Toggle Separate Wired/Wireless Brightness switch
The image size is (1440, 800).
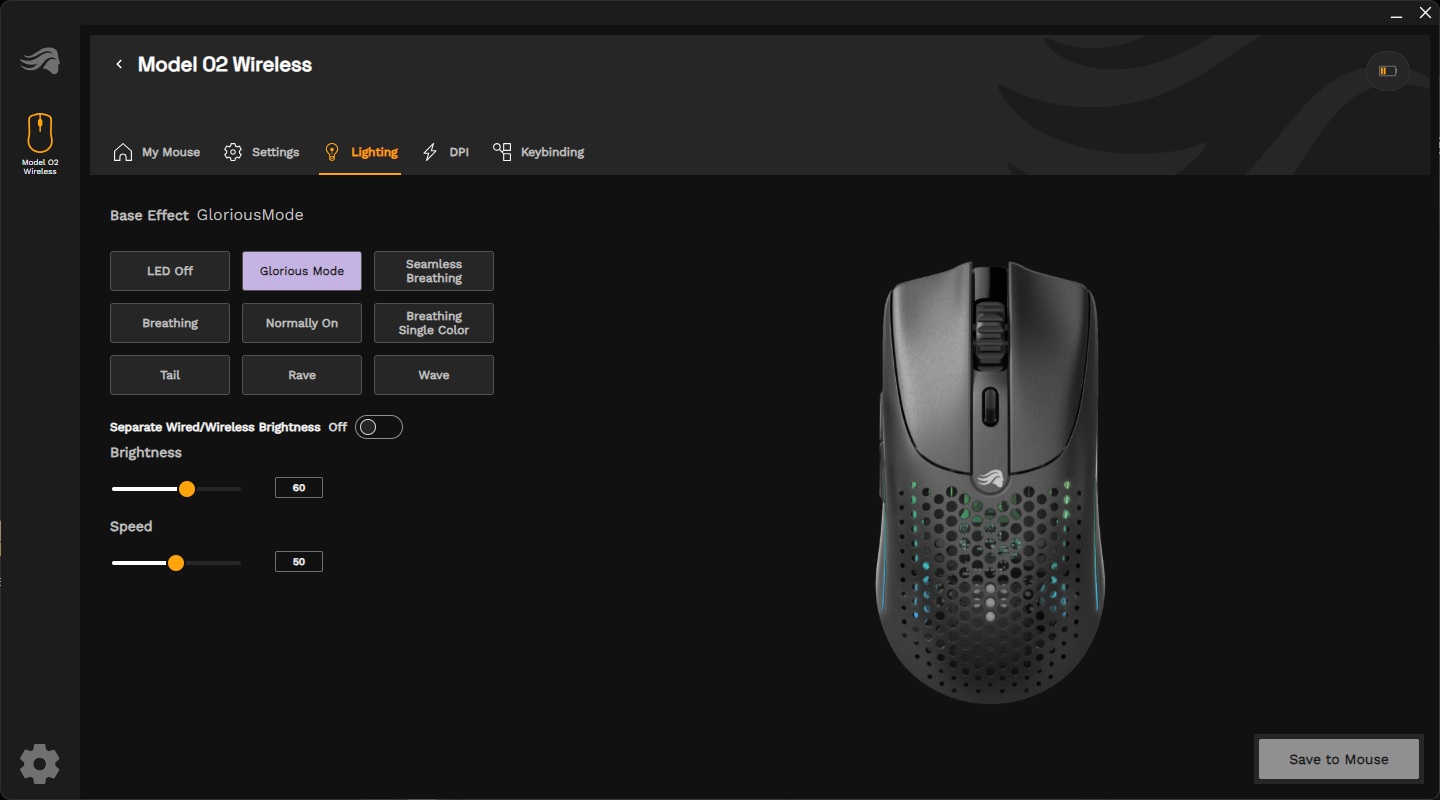tap(379, 427)
